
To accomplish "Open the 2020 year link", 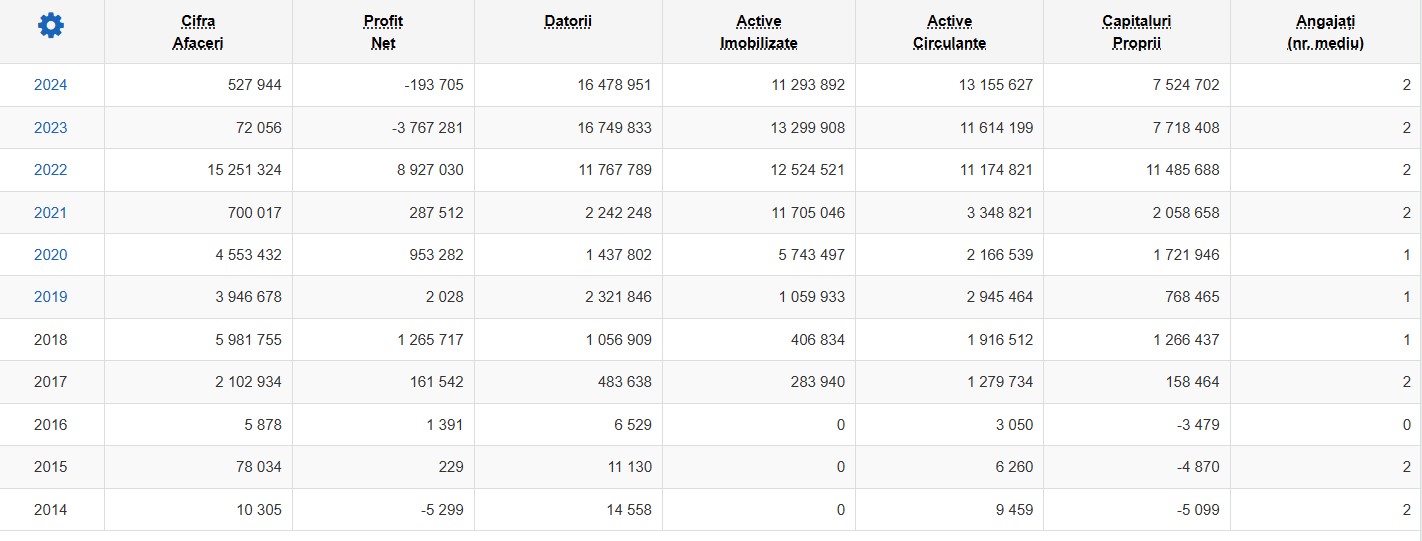I will 51,255.
